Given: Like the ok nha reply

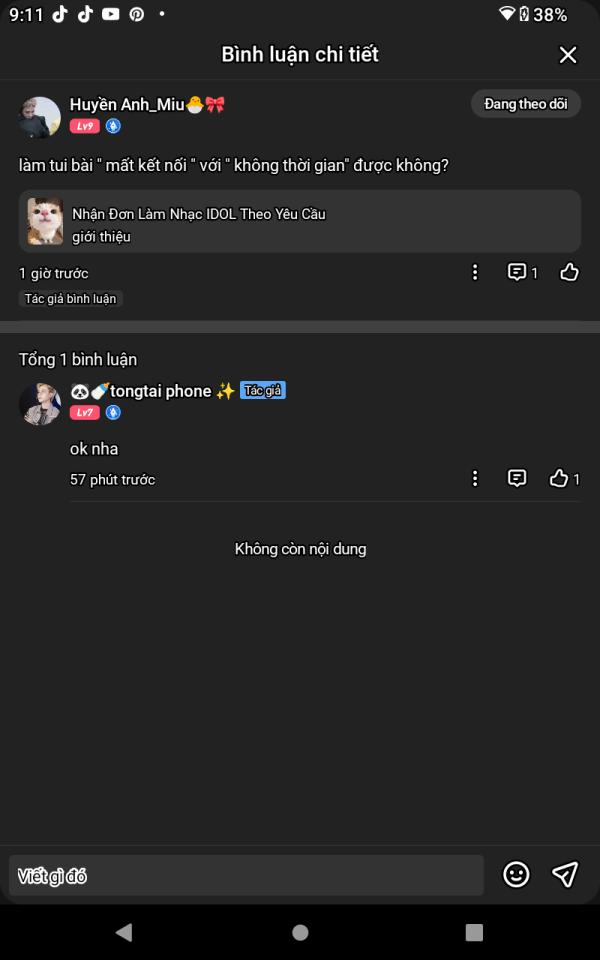Looking at the screenshot, I should click(x=559, y=478).
